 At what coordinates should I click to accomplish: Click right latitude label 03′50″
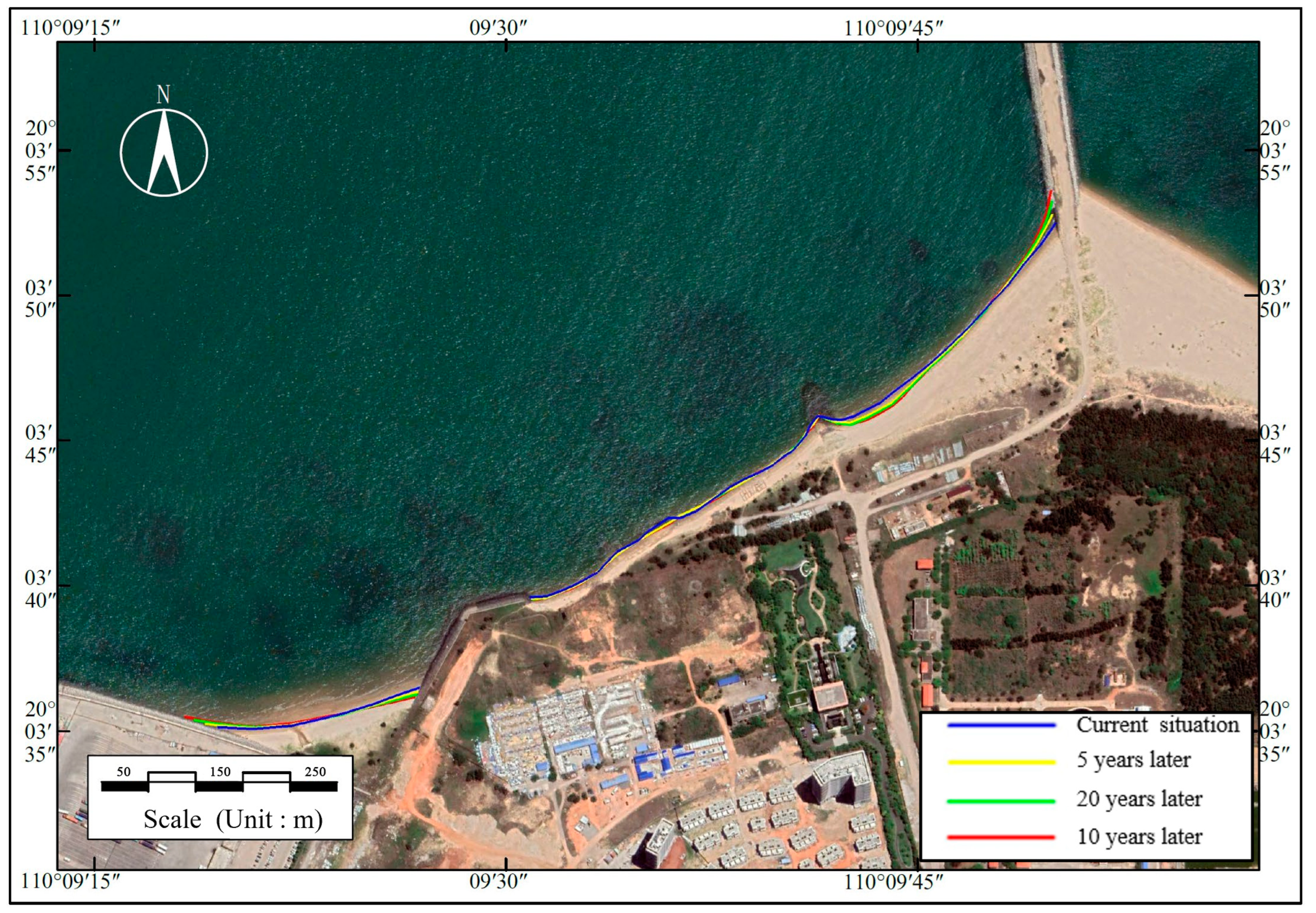point(1275,299)
